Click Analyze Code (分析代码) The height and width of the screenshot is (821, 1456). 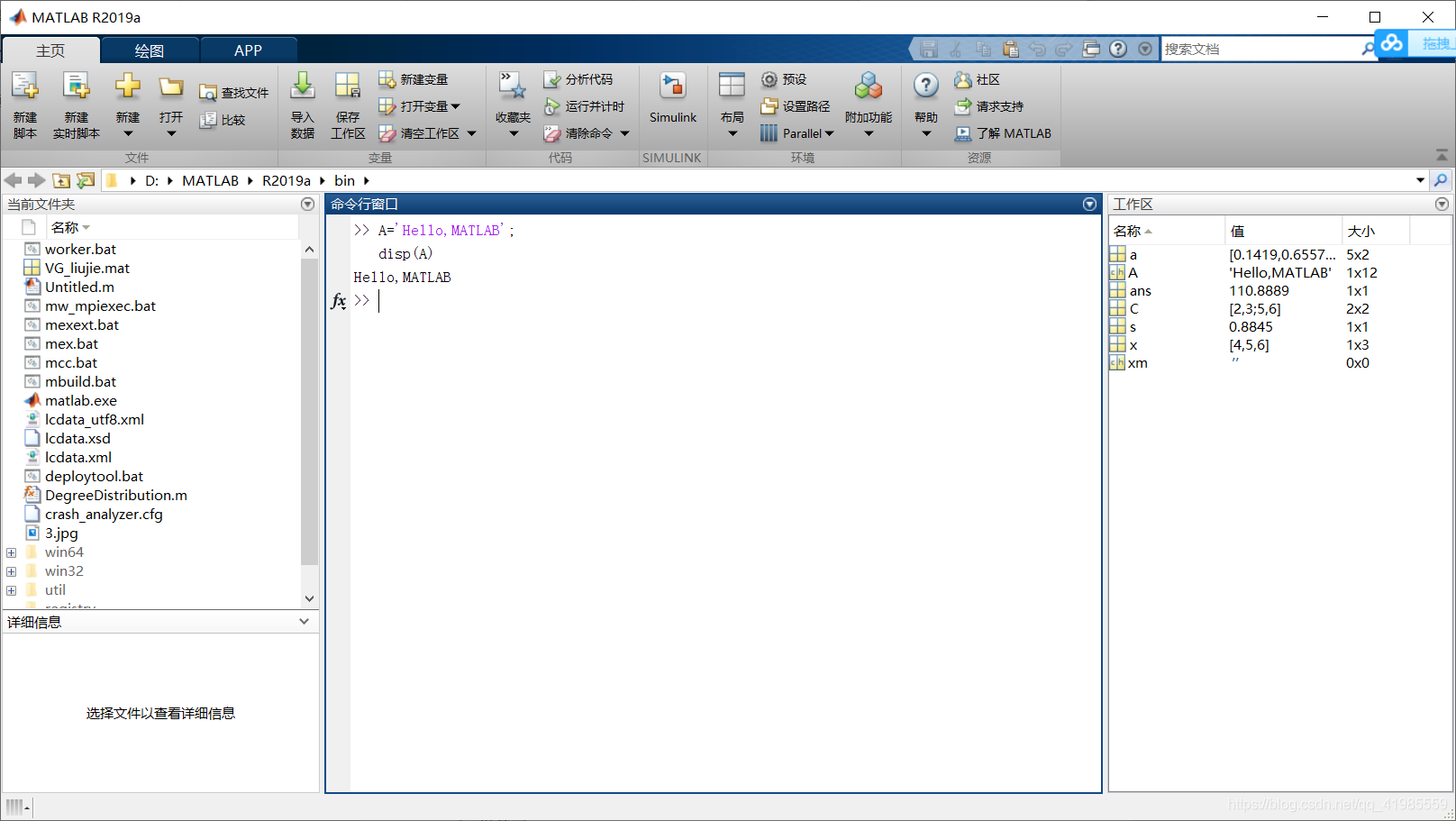(x=578, y=79)
